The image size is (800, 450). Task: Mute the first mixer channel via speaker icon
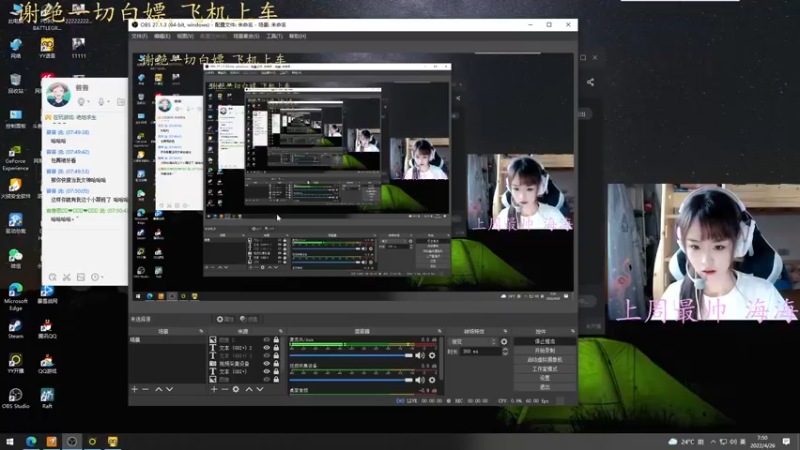420,355
